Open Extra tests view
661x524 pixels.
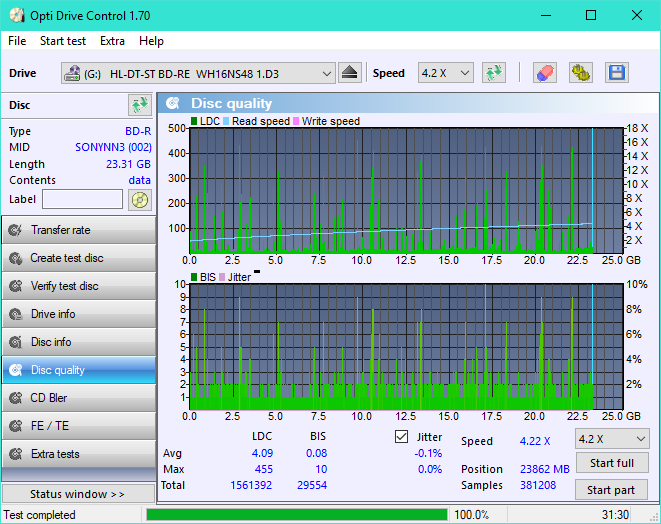[x=79, y=454]
